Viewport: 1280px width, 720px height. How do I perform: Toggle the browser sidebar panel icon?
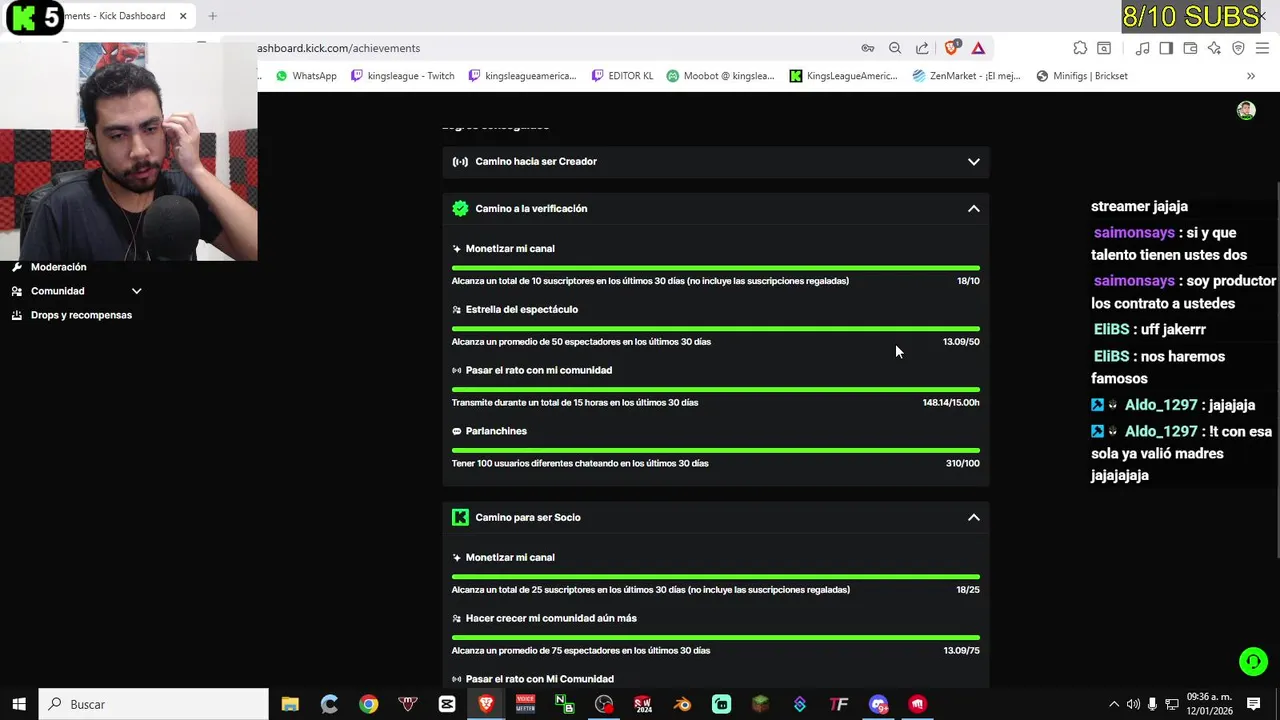coord(1166,48)
